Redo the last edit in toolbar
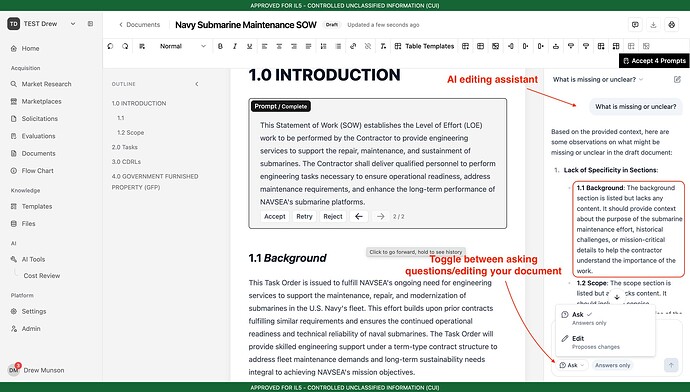690x392 pixels. (125, 46)
